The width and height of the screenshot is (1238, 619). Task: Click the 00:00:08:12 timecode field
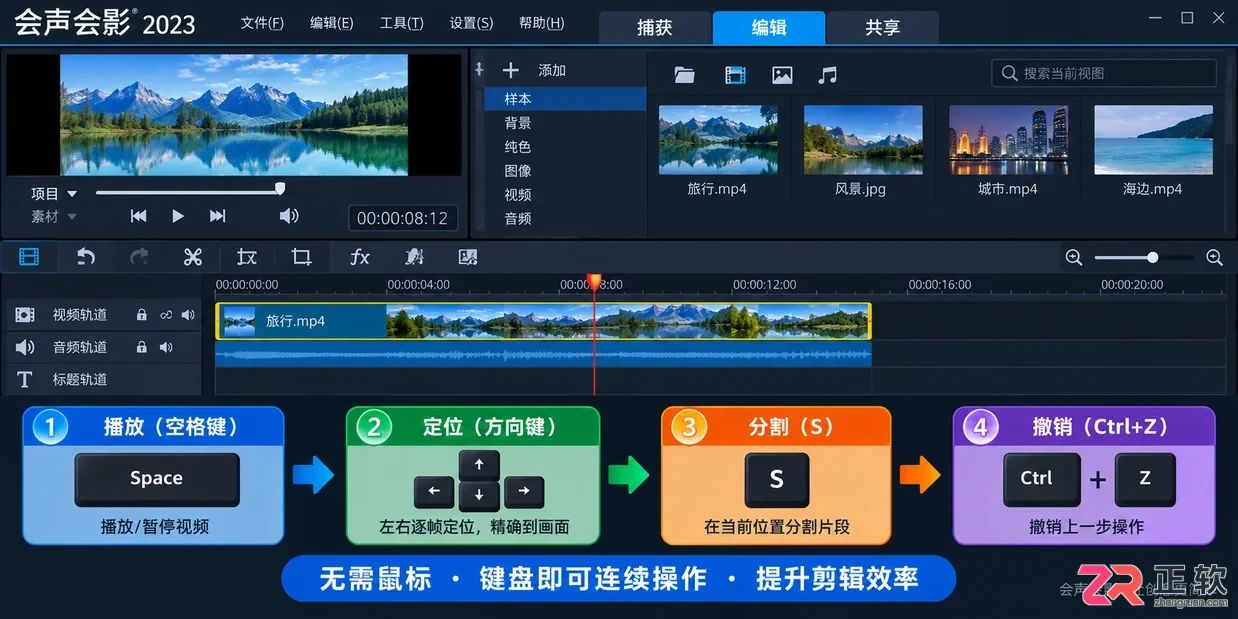(403, 218)
